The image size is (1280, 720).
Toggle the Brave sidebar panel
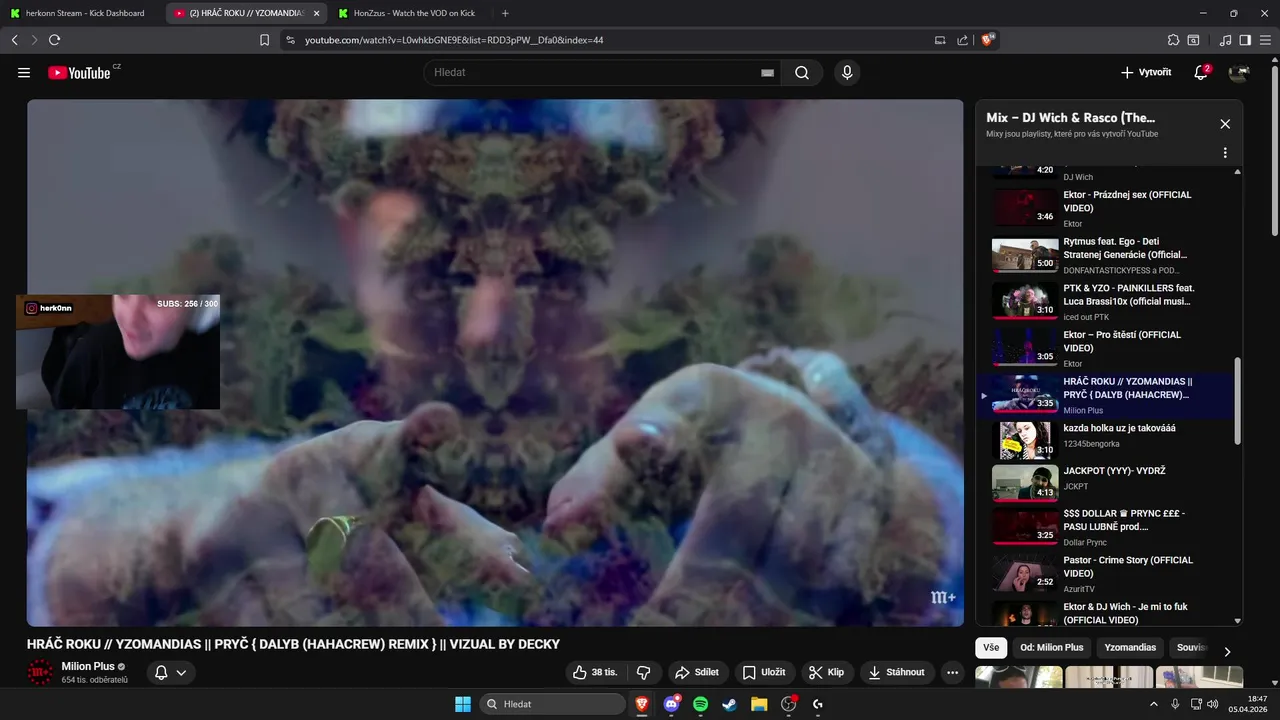coord(1245,40)
